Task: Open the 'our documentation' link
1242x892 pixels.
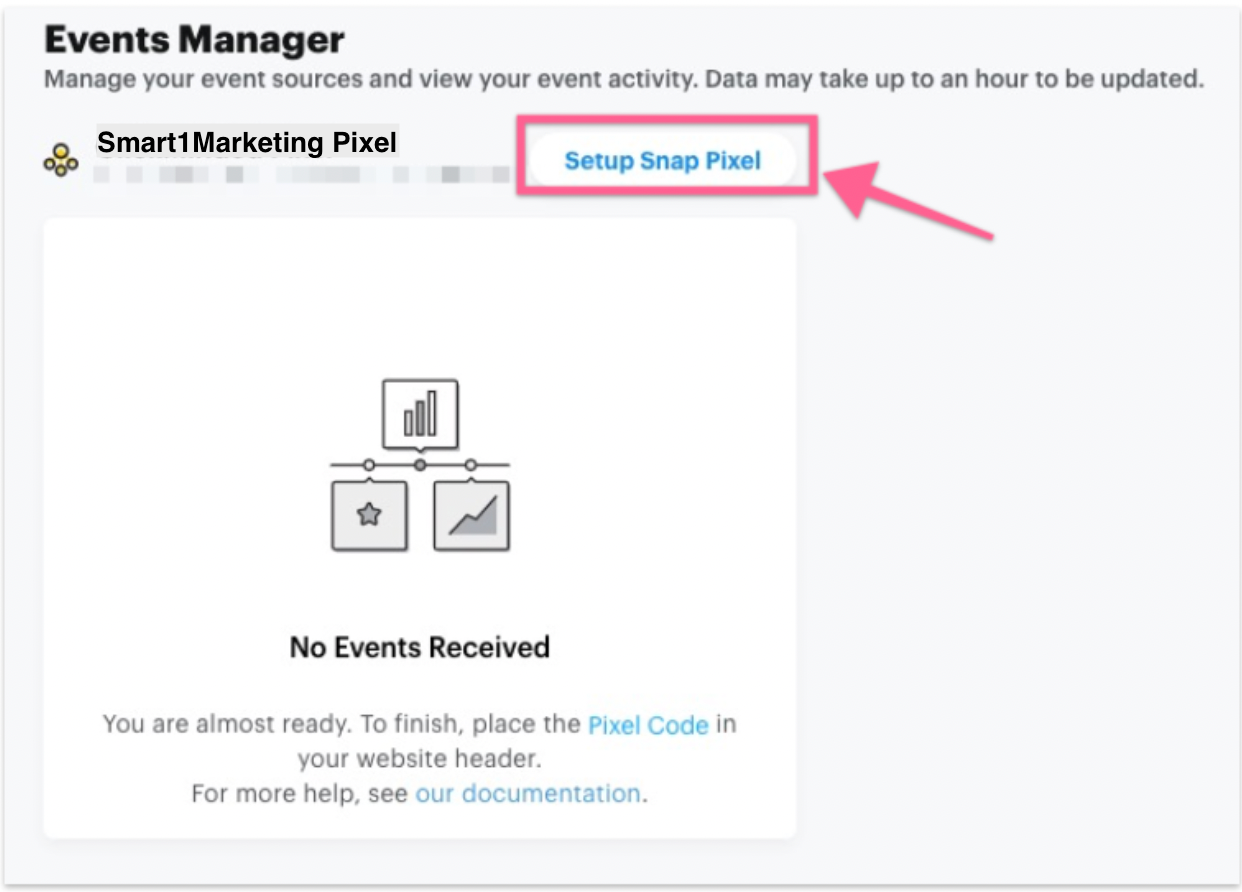Action: [528, 794]
